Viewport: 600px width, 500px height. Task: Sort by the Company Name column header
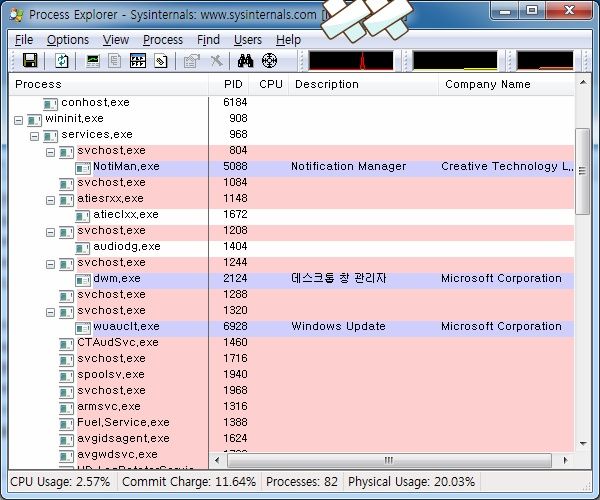pos(507,84)
